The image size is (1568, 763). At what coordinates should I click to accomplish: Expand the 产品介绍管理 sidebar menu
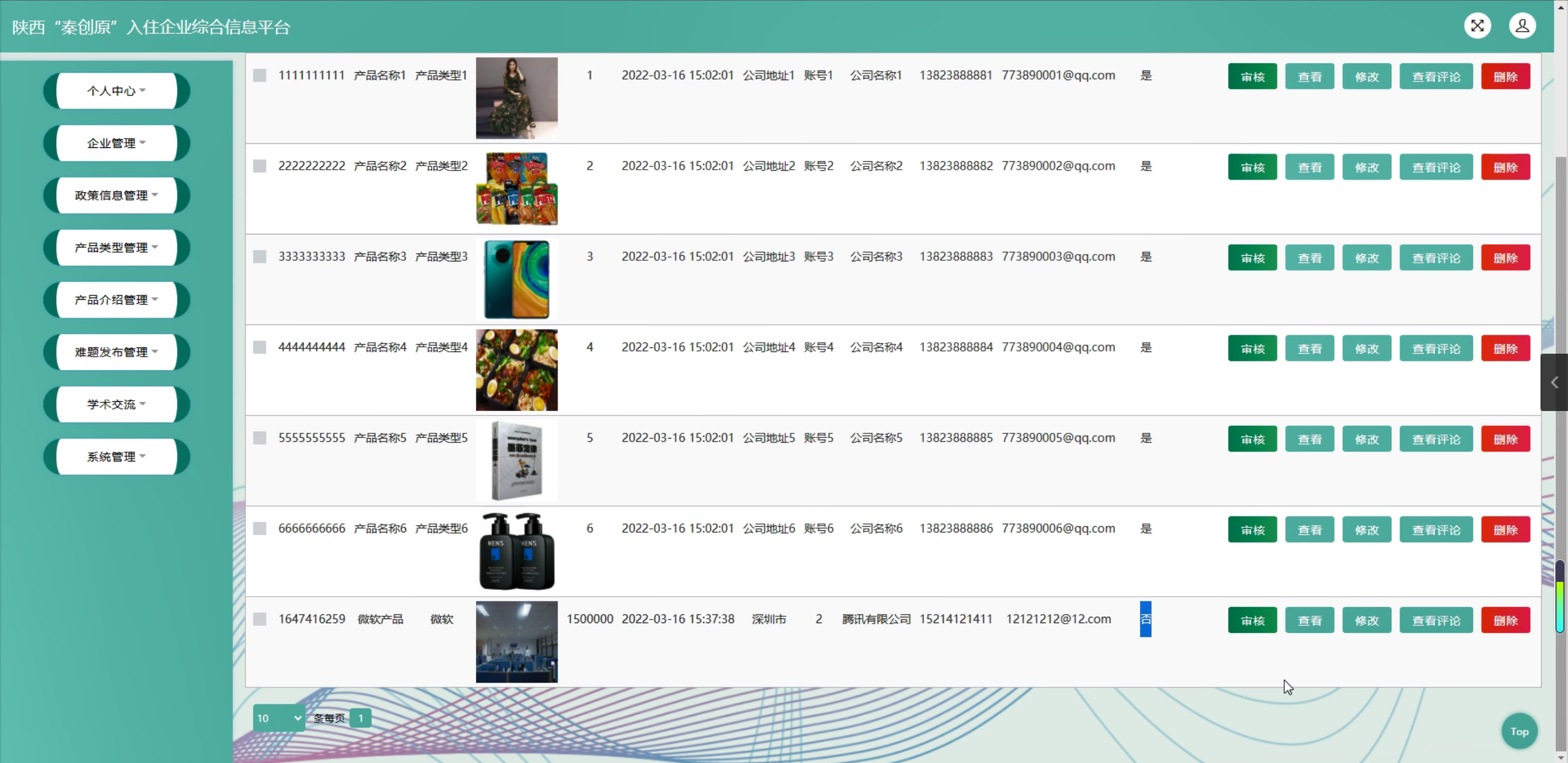click(x=116, y=300)
